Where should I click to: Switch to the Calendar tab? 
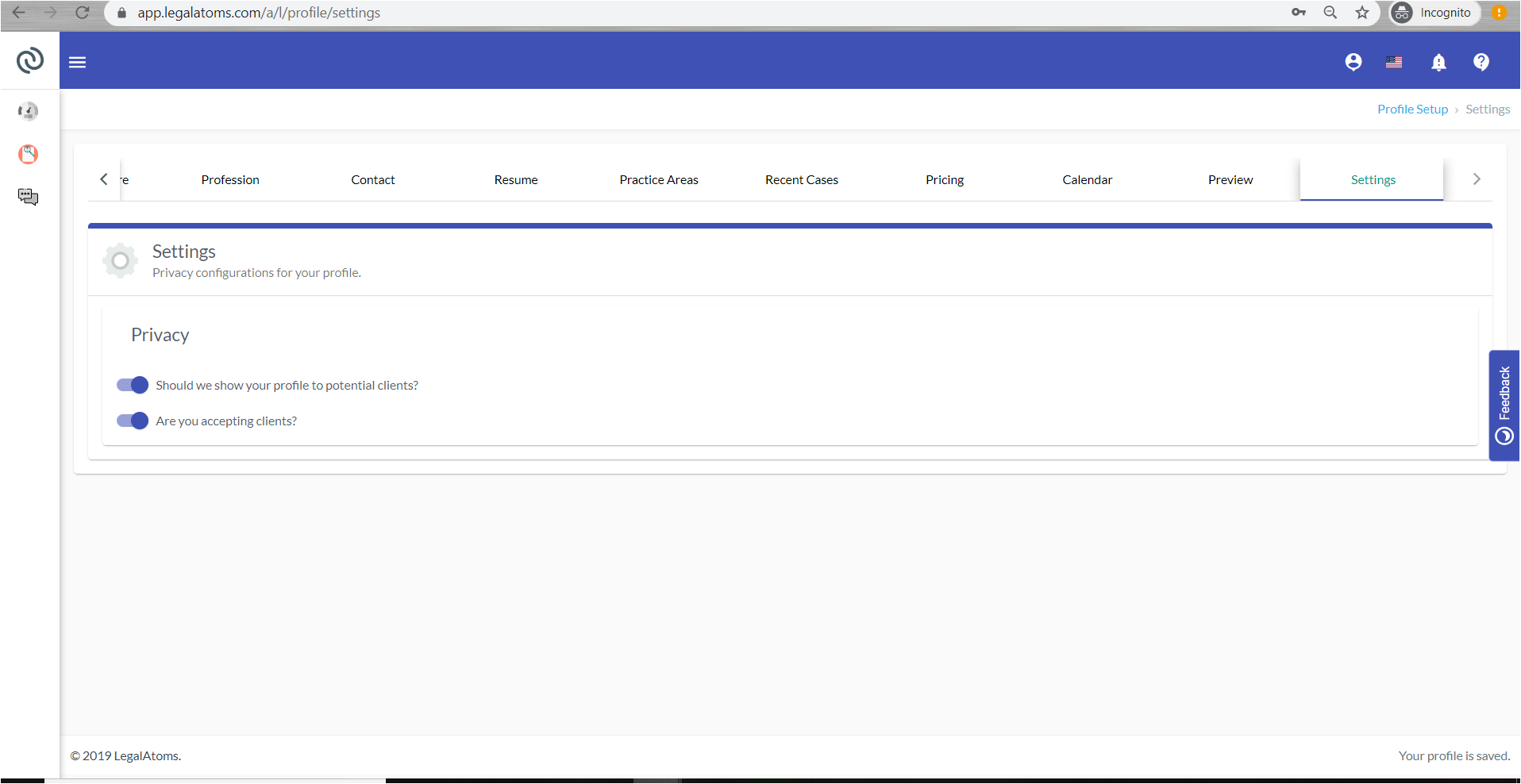point(1088,179)
